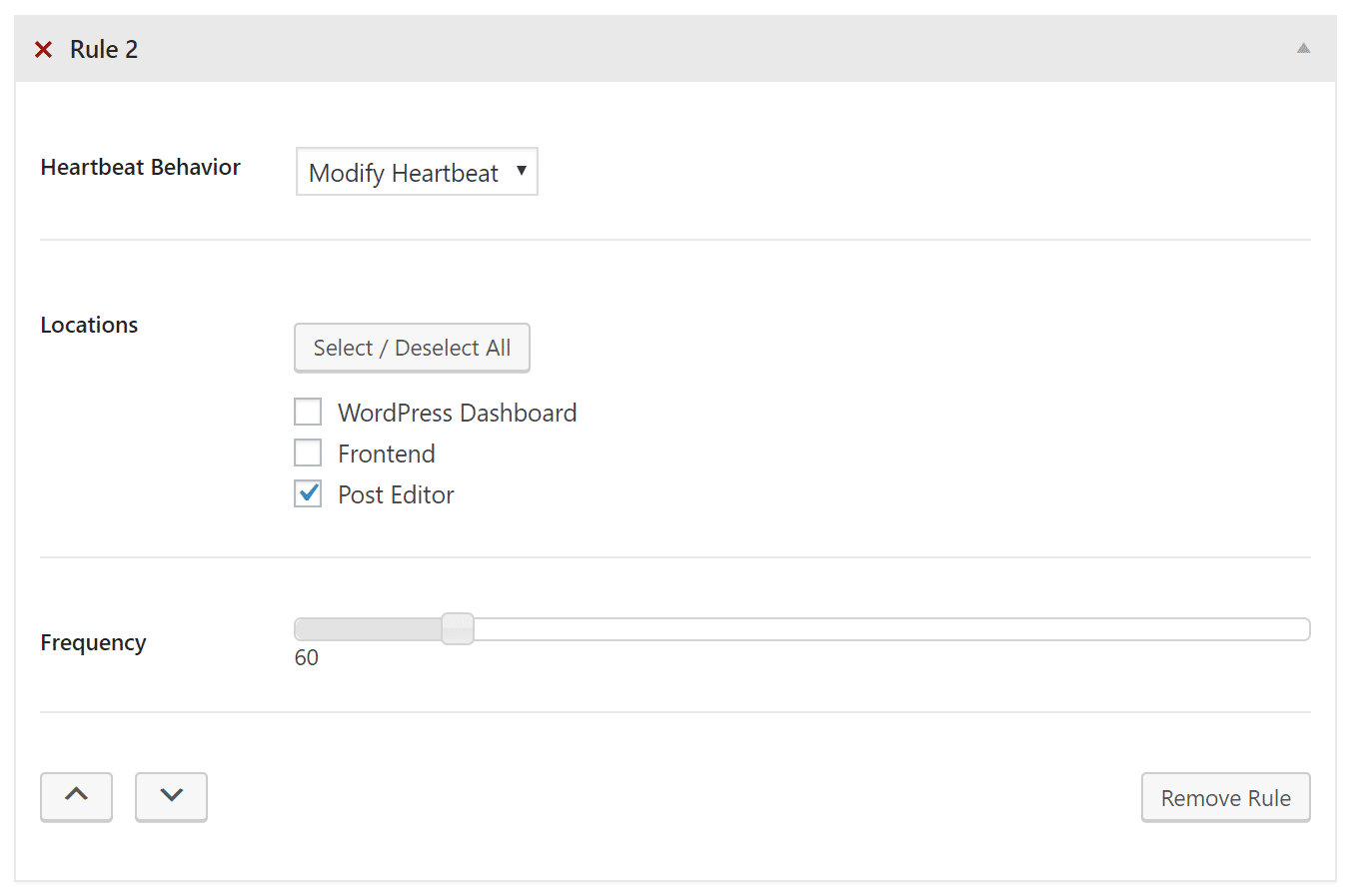Click the Frequency value 60
The width and height of the screenshot is (1351, 896).
(x=306, y=657)
